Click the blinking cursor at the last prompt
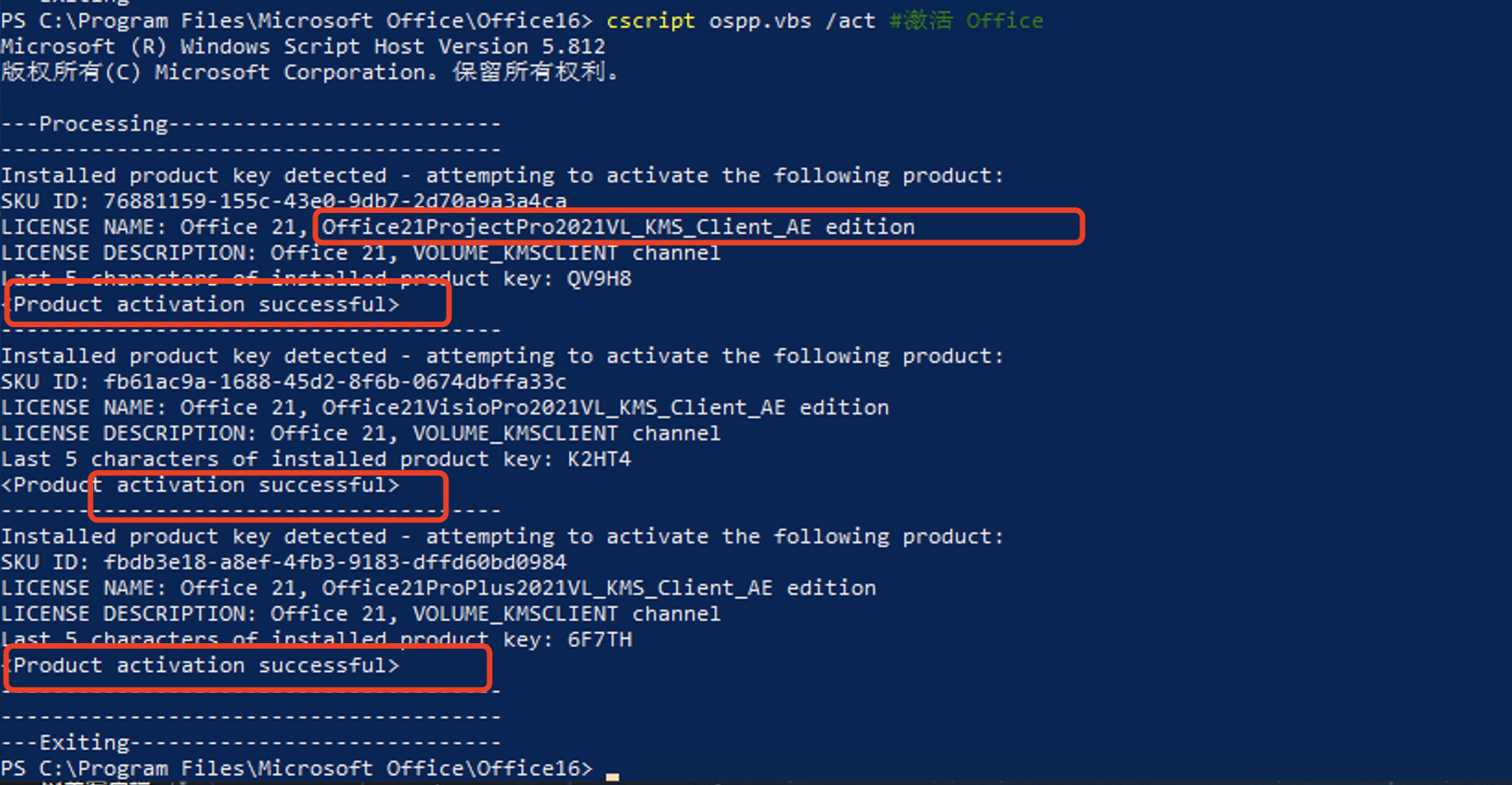 [612, 776]
